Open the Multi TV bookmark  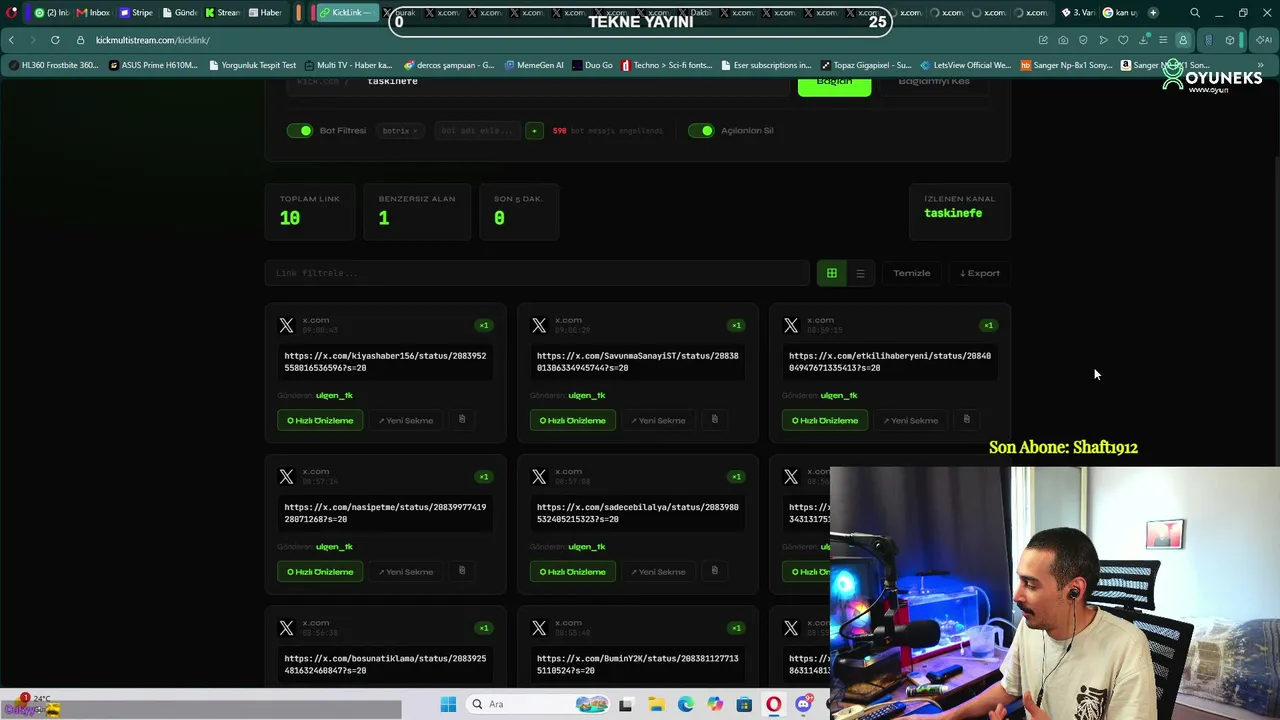[347, 65]
